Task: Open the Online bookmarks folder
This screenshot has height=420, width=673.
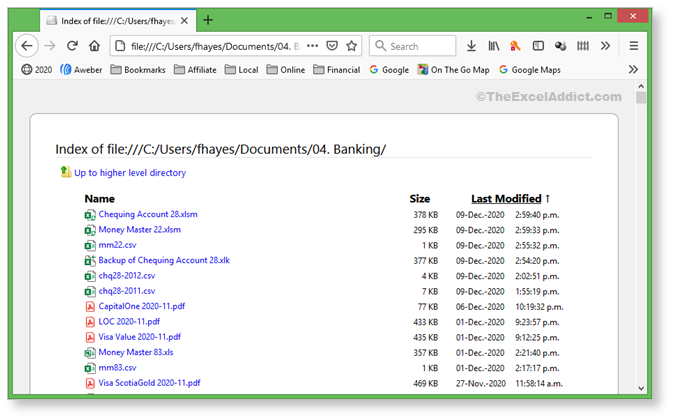Action: tap(285, 69)
